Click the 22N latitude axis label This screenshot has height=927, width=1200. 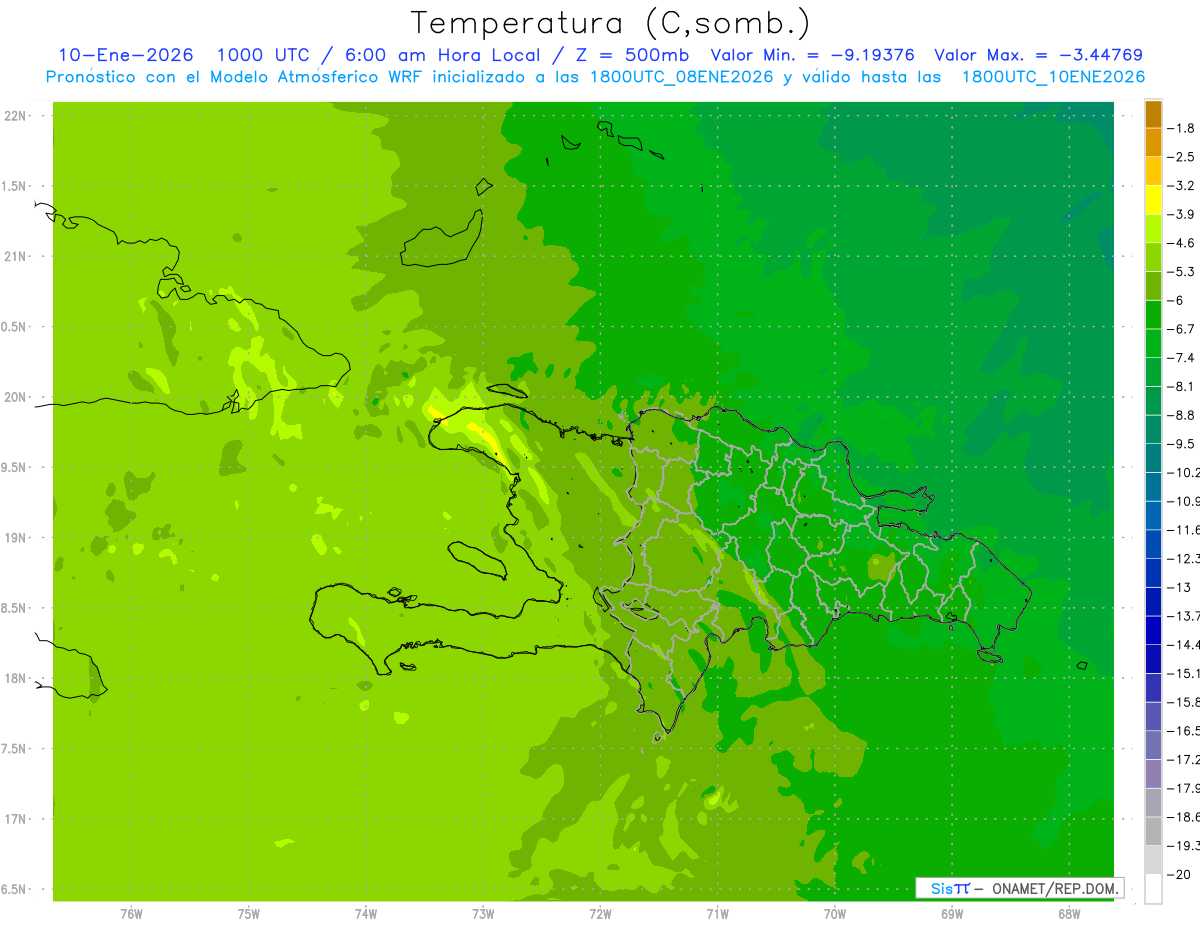pyautogui.click(x=15, y=116)
